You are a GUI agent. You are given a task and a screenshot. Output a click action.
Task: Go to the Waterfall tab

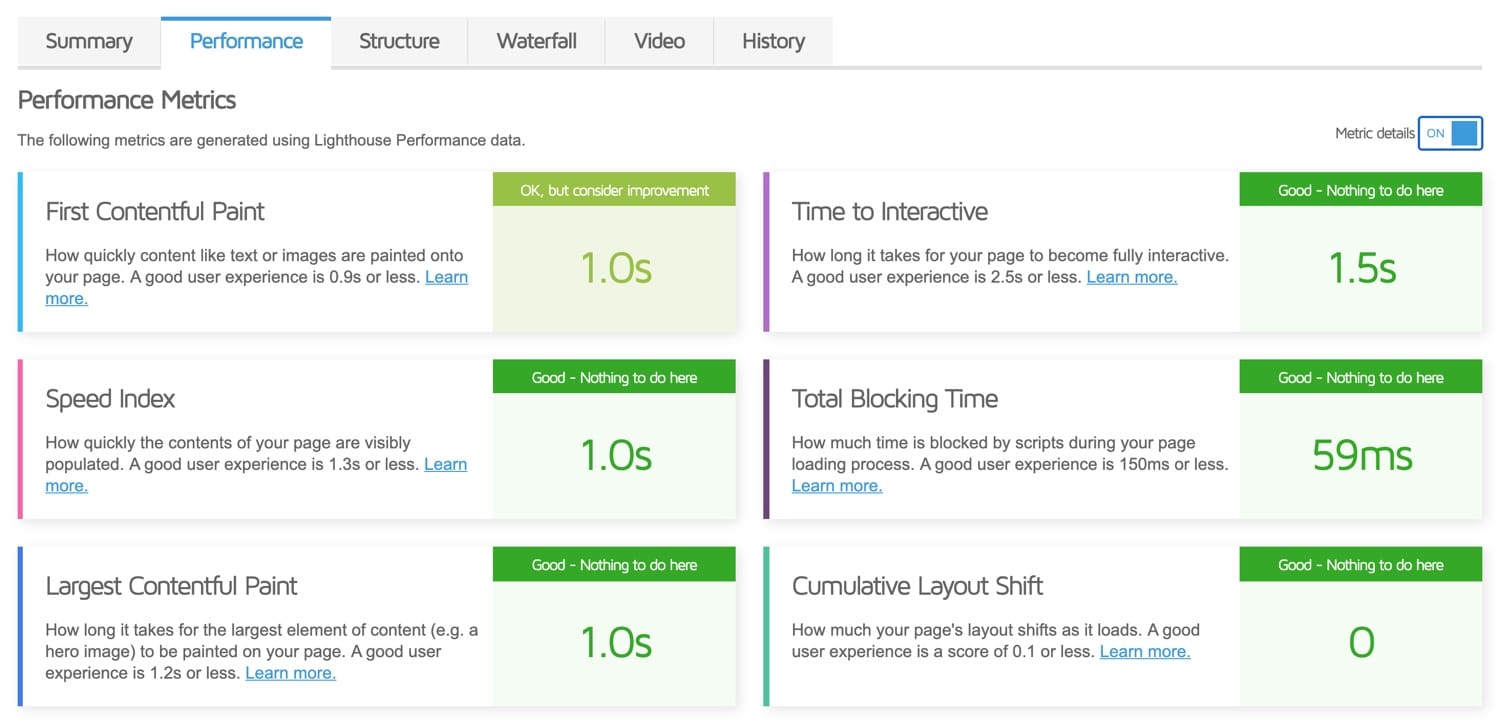click(537, 41)
